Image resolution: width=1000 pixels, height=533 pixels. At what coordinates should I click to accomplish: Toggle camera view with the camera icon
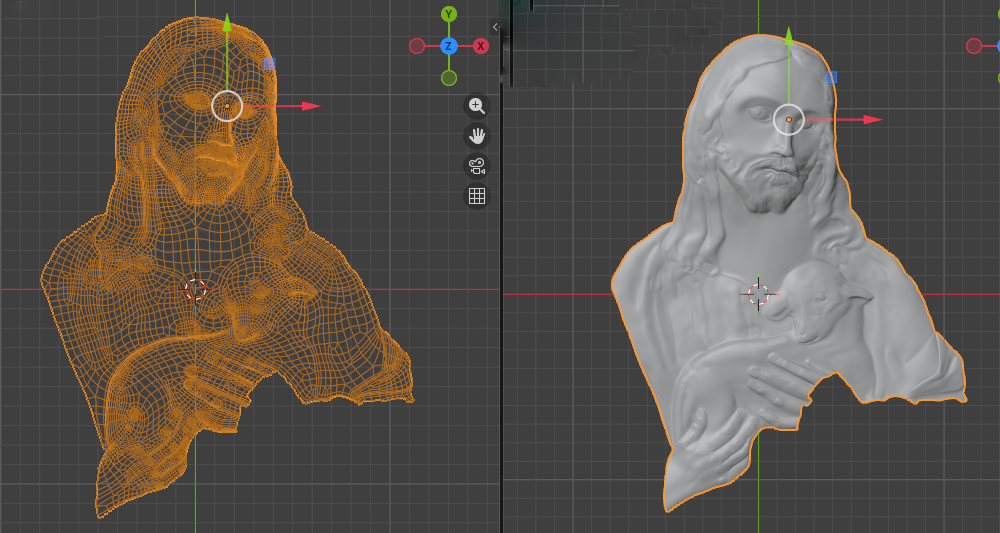pyautogui.click(x=477, y=166)
